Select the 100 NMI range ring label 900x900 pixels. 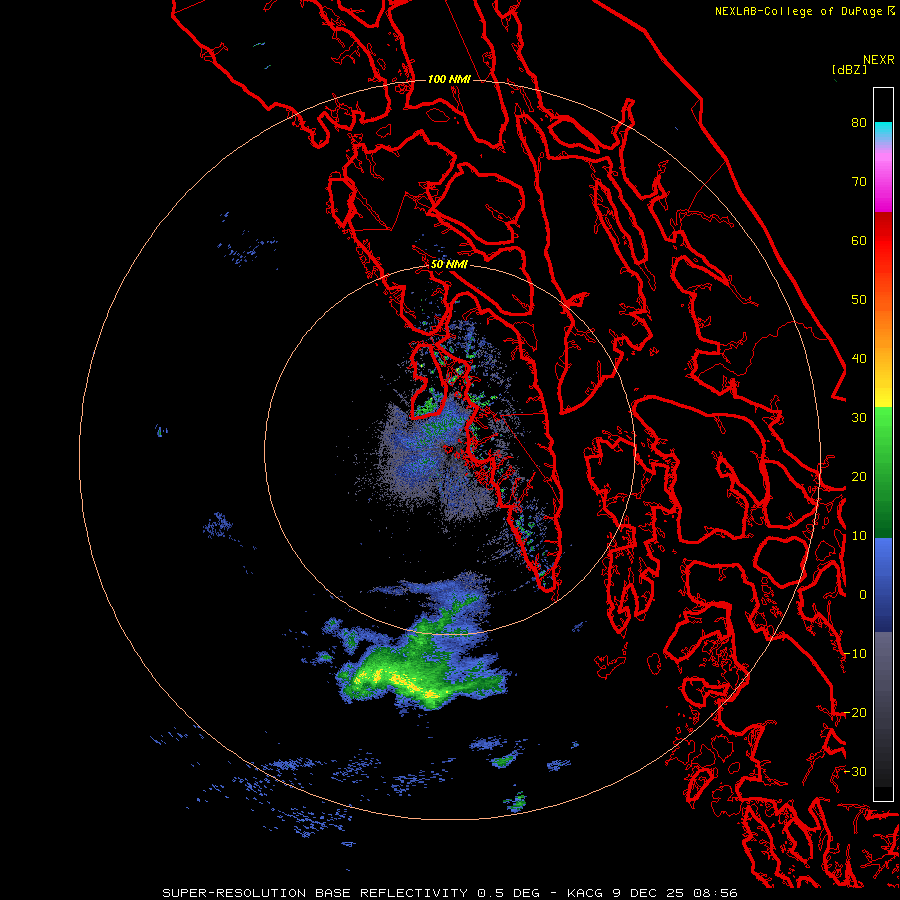[x=449, y=79]
